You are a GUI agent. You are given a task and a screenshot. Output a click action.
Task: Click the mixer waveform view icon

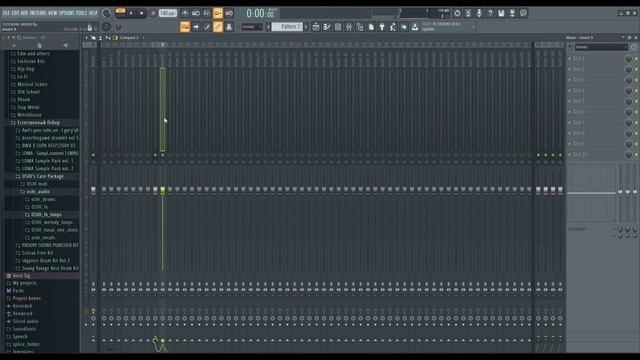click(x=108, y=38)
